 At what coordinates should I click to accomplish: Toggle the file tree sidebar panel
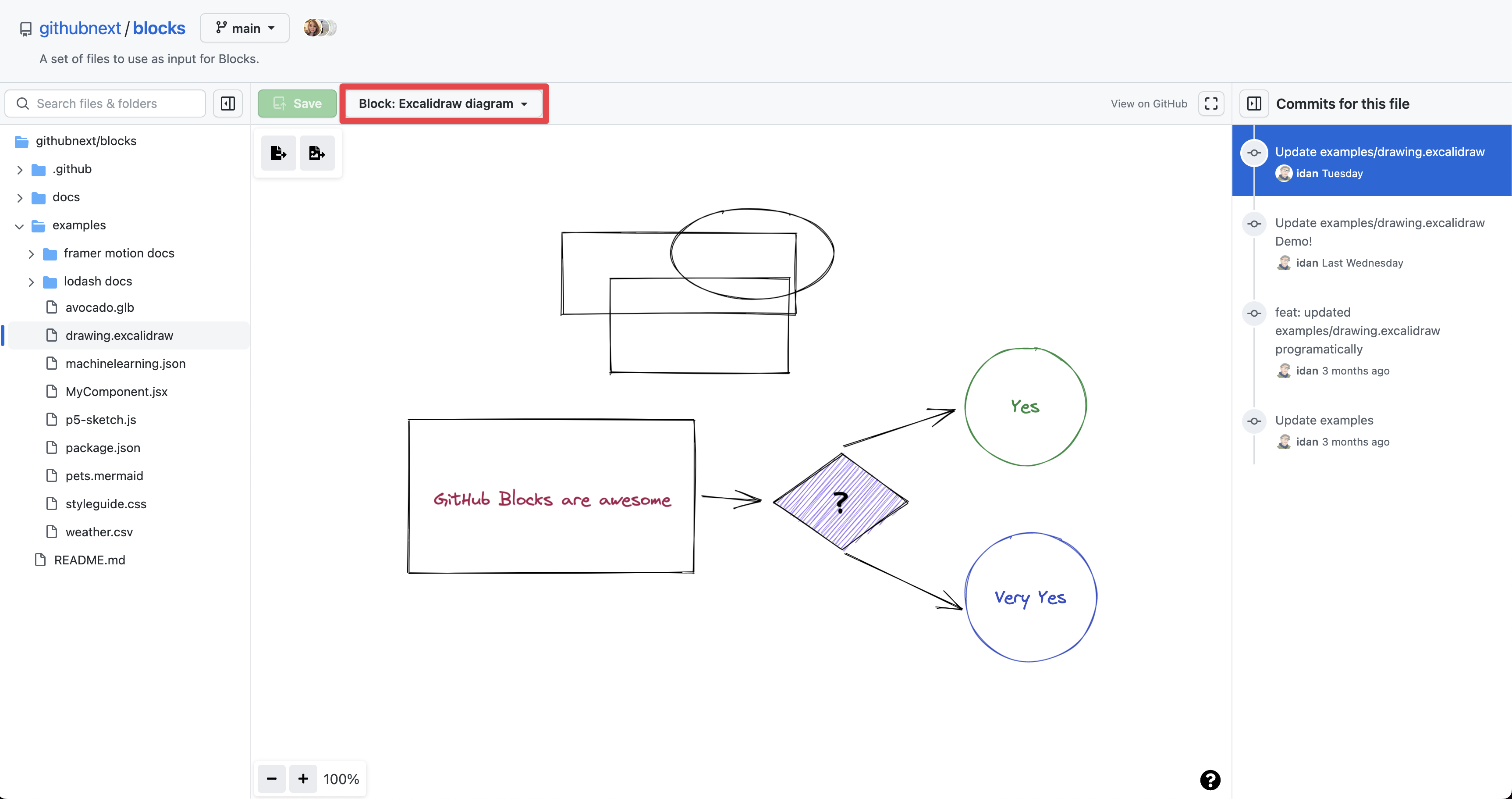coord(228,103)
